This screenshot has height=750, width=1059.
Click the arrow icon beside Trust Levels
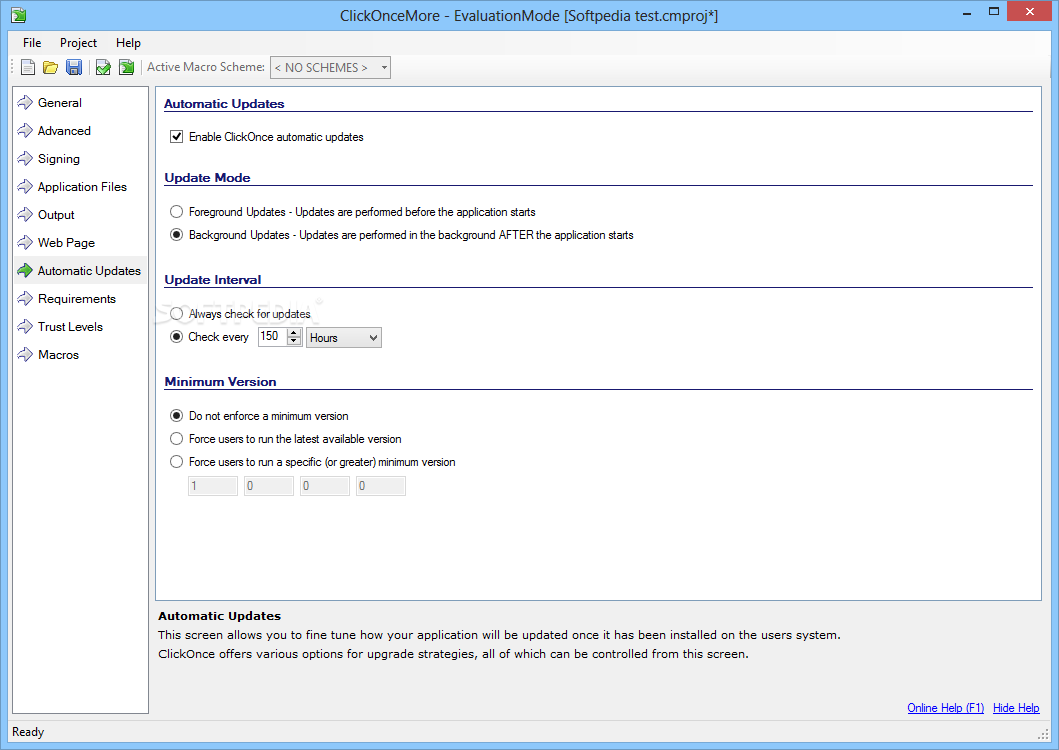coord(25,326)
